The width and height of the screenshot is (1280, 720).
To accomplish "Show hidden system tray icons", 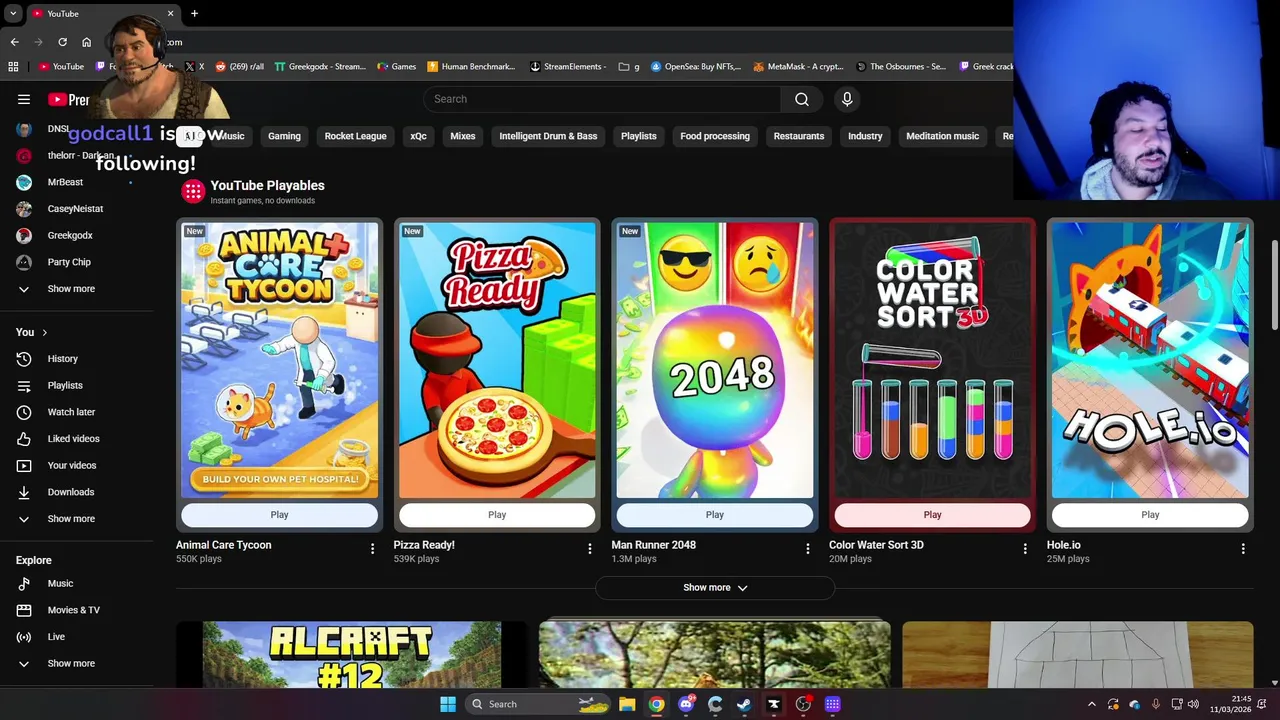I will (x=1091, y=704).
